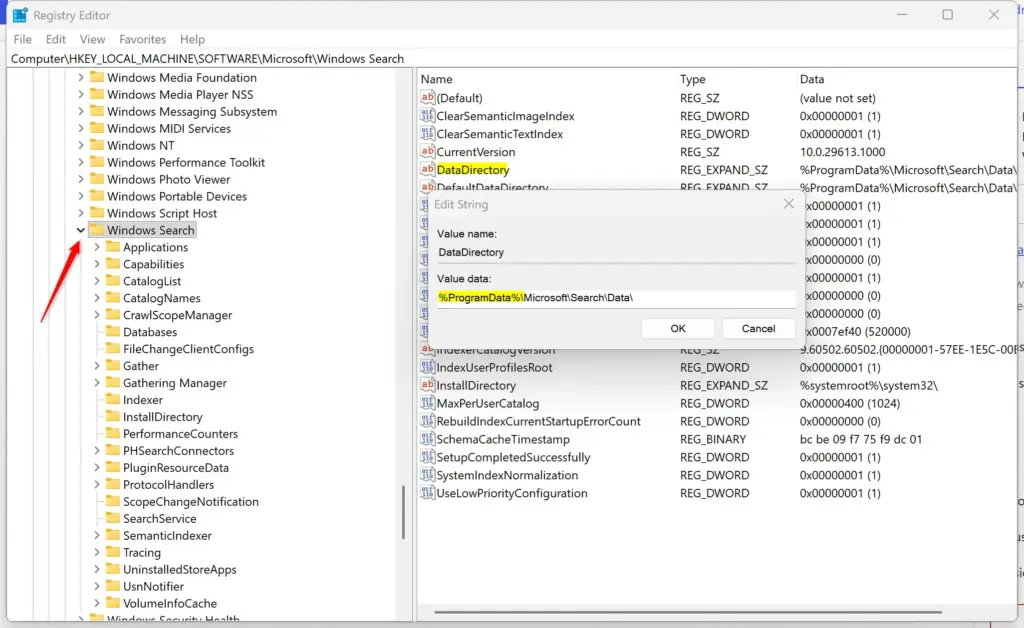Expand the Tracing subkey
Screen dimensions: 1024x628
point(97,552)
